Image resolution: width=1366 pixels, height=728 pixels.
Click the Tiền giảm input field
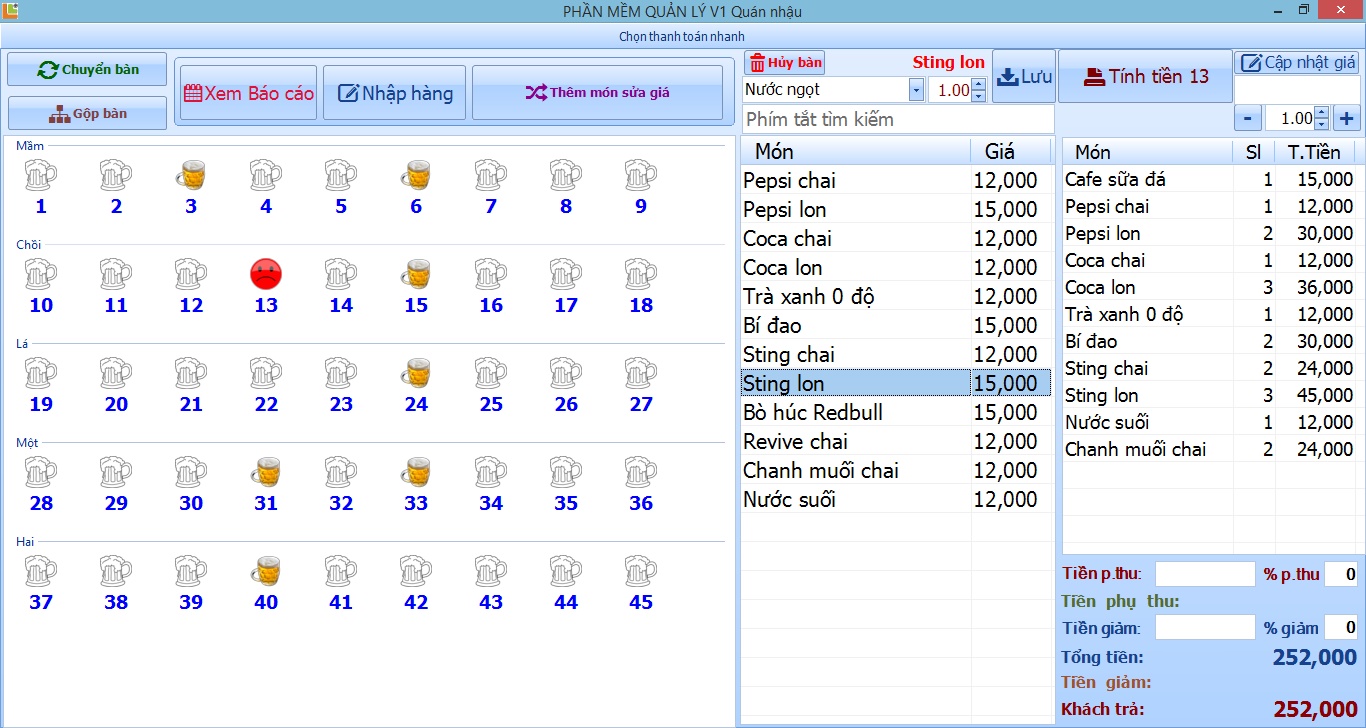tap(1205, 628)
